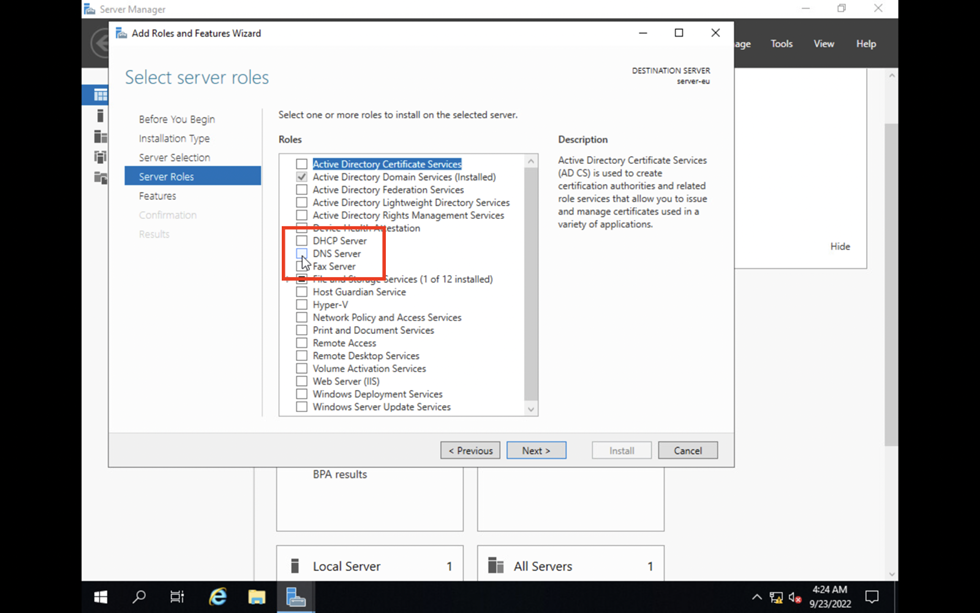Check the DHCP Server role checkbox
Screen dimensions: 980x613
pyautogui.click(x=302, y=241)
